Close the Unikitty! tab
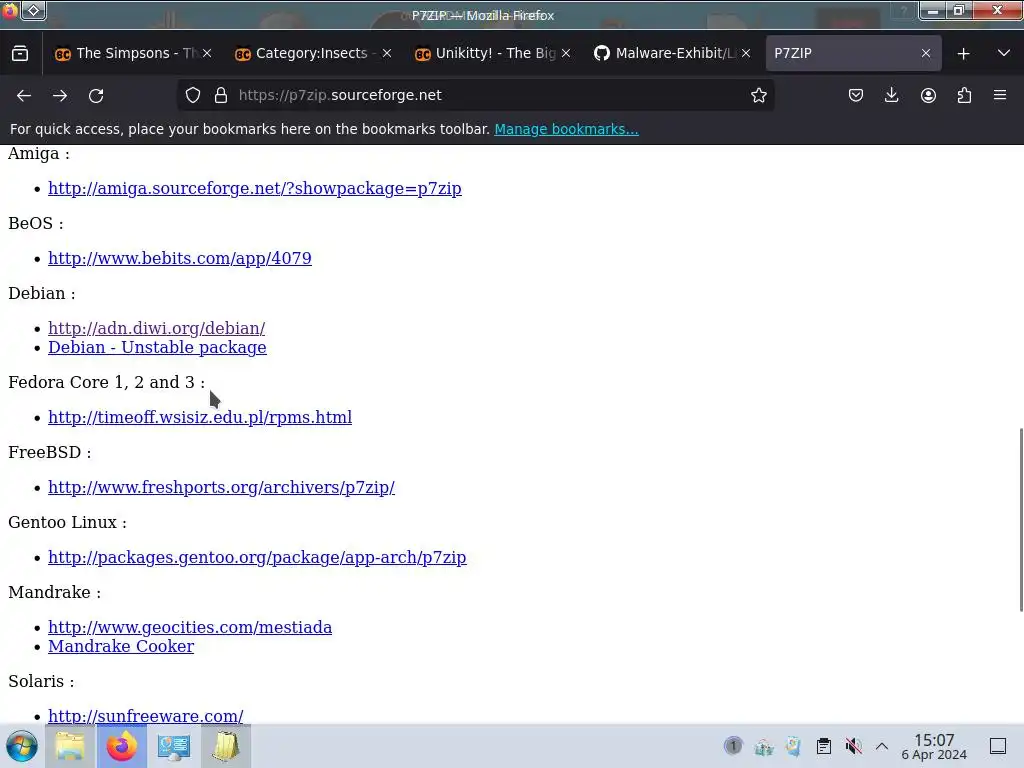The image size is (1024, 768). 566,53
